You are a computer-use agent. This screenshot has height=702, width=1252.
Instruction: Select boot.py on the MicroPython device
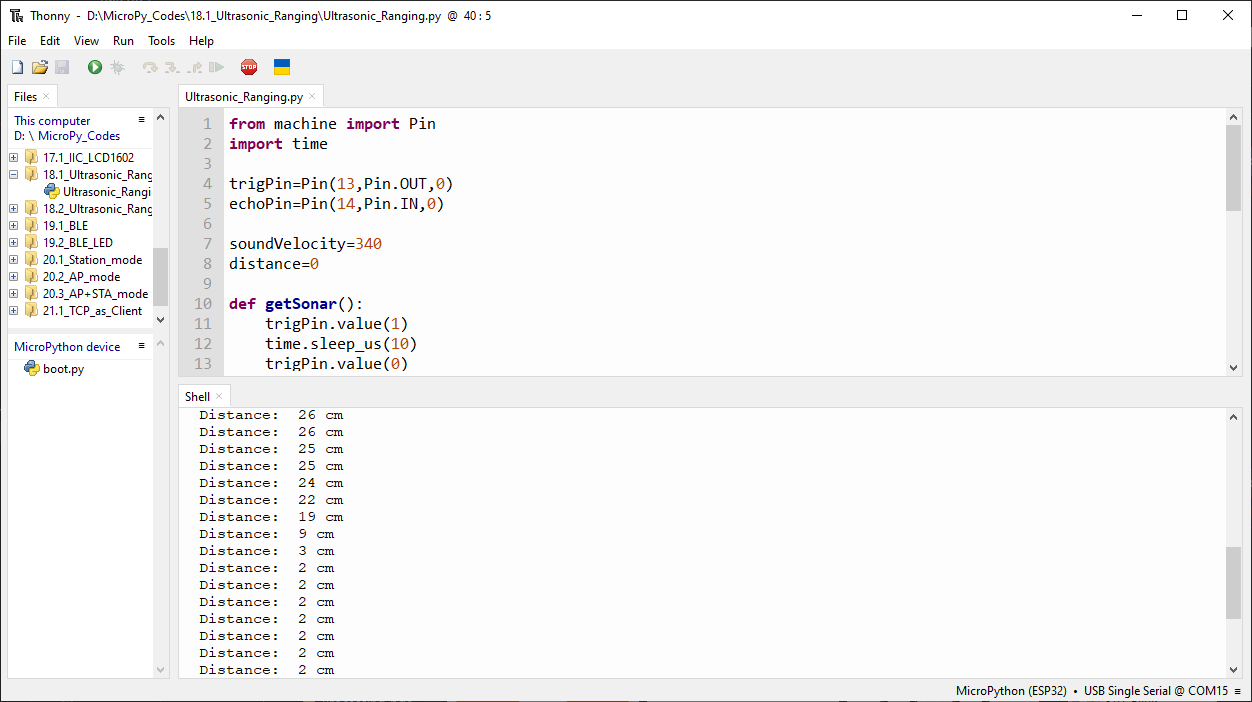point(63,369)
